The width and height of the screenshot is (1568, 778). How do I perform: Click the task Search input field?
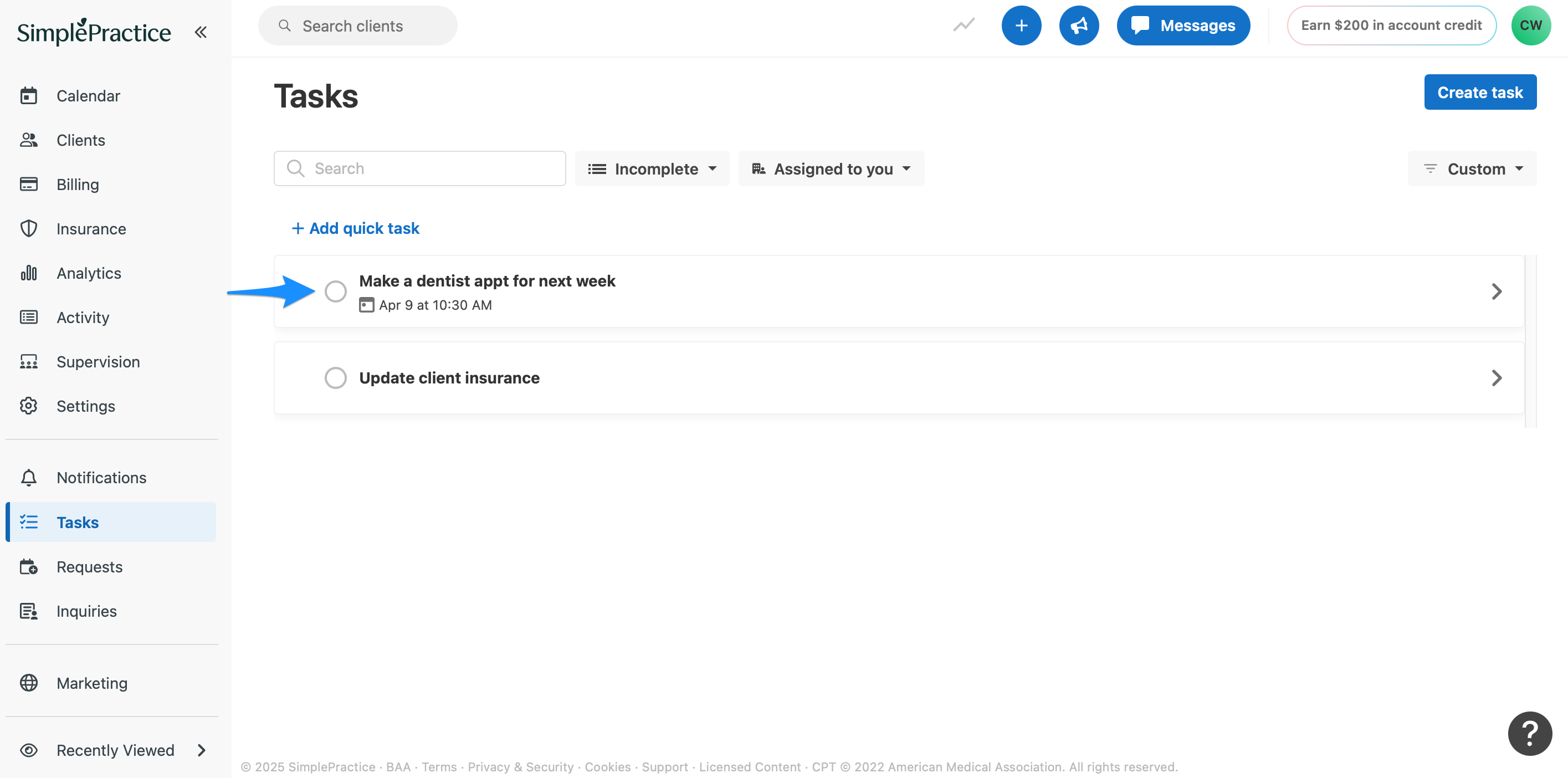pyautogui.click(x=420, y=168)
